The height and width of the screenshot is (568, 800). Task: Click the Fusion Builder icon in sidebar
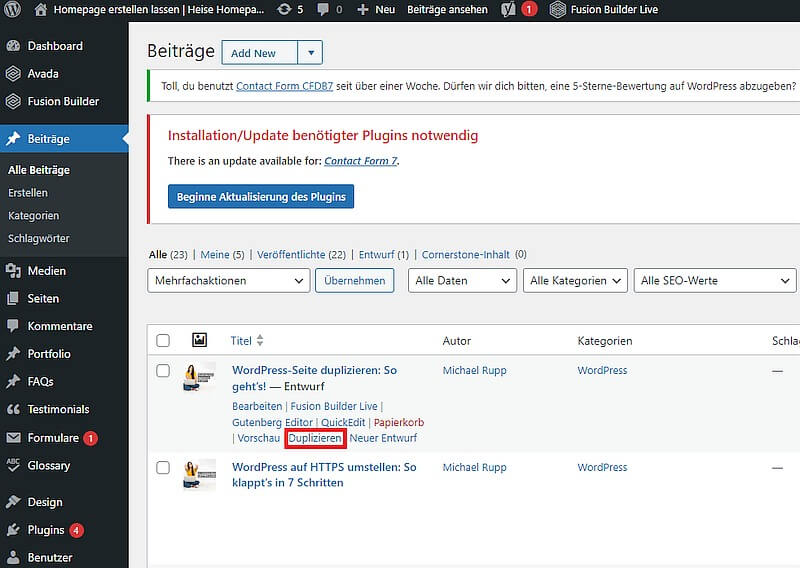tap(13, 101)
